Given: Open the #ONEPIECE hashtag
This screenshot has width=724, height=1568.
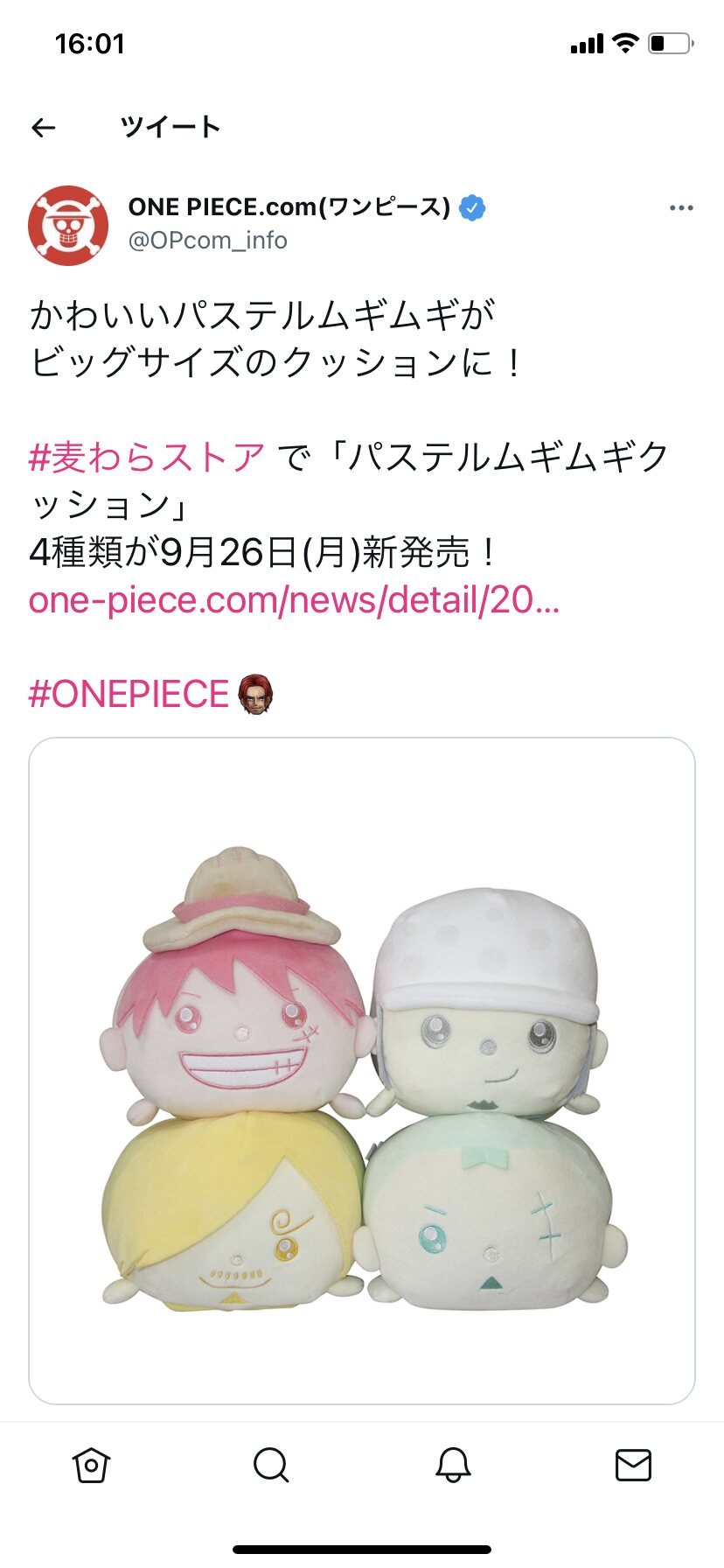Looking at the screenshot, I should pyautogui.click(x=129, y=694).
